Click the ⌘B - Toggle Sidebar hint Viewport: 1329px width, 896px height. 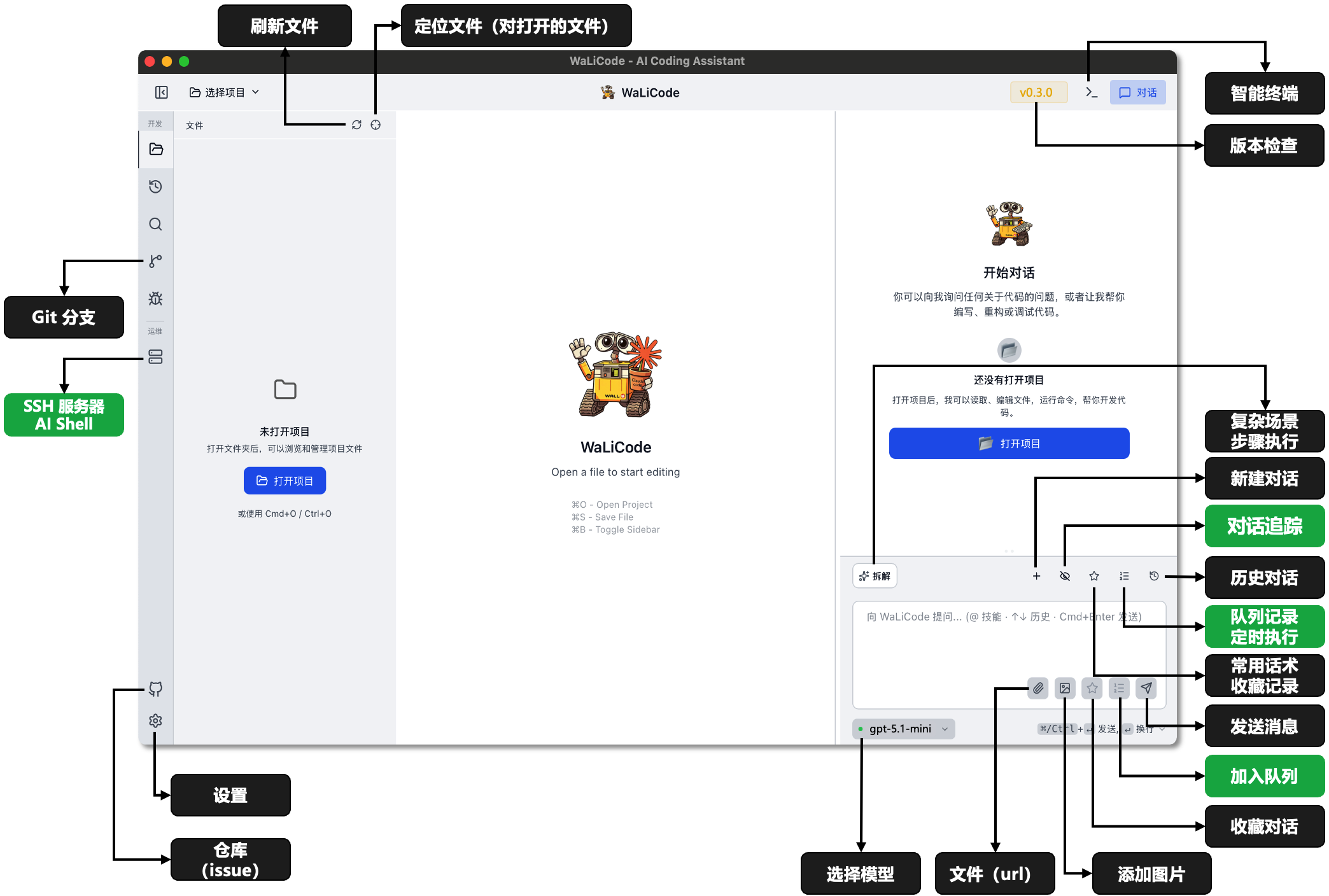(615, 529)
